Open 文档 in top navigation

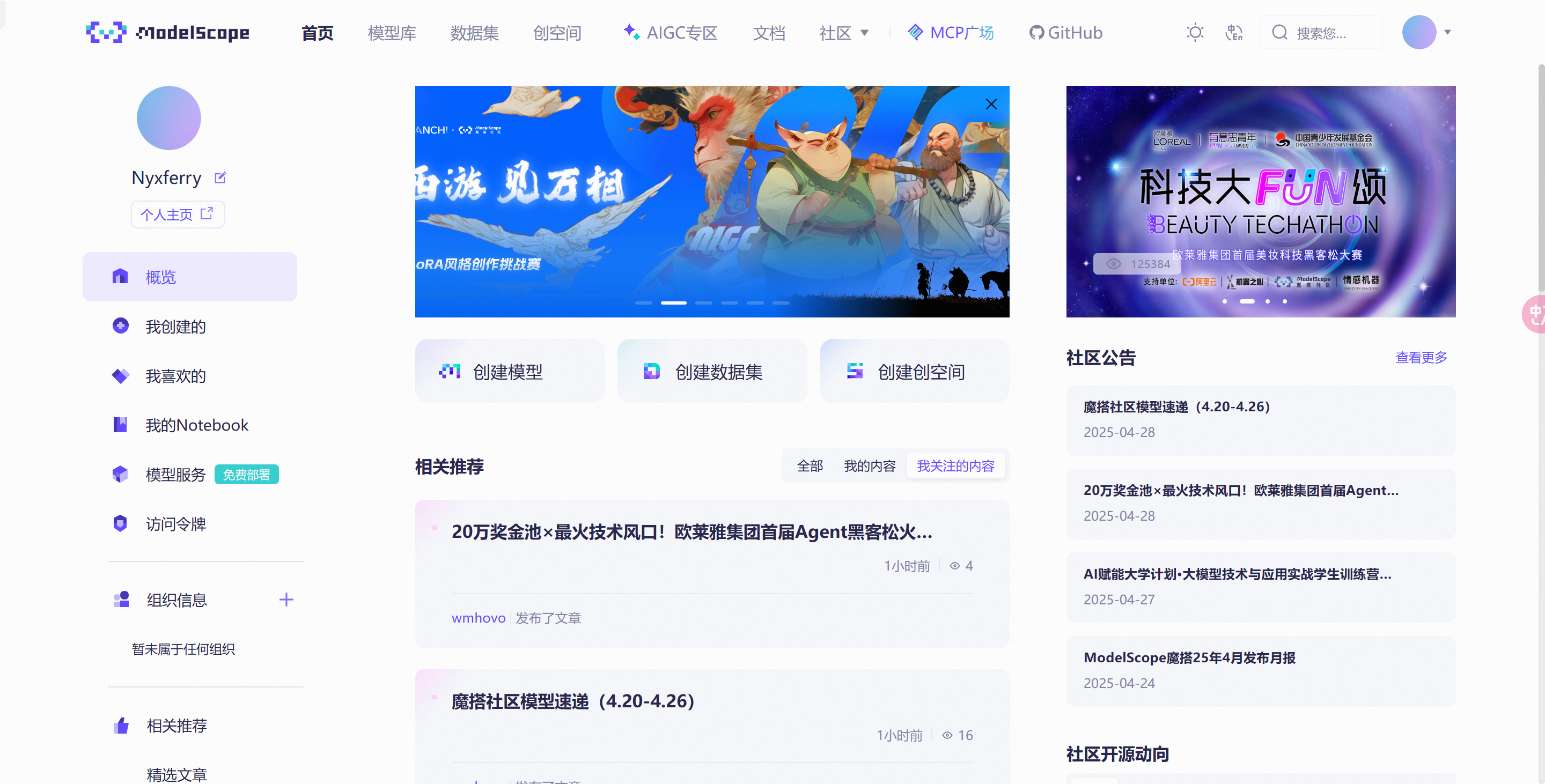pos(769,32)
